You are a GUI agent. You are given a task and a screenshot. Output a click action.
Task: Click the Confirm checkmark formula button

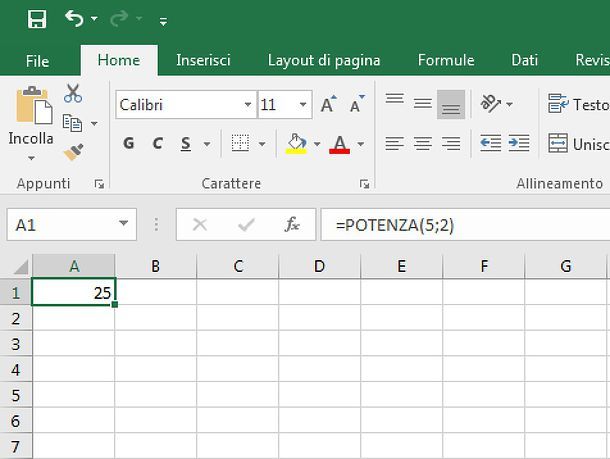click(x=246, y=224)
